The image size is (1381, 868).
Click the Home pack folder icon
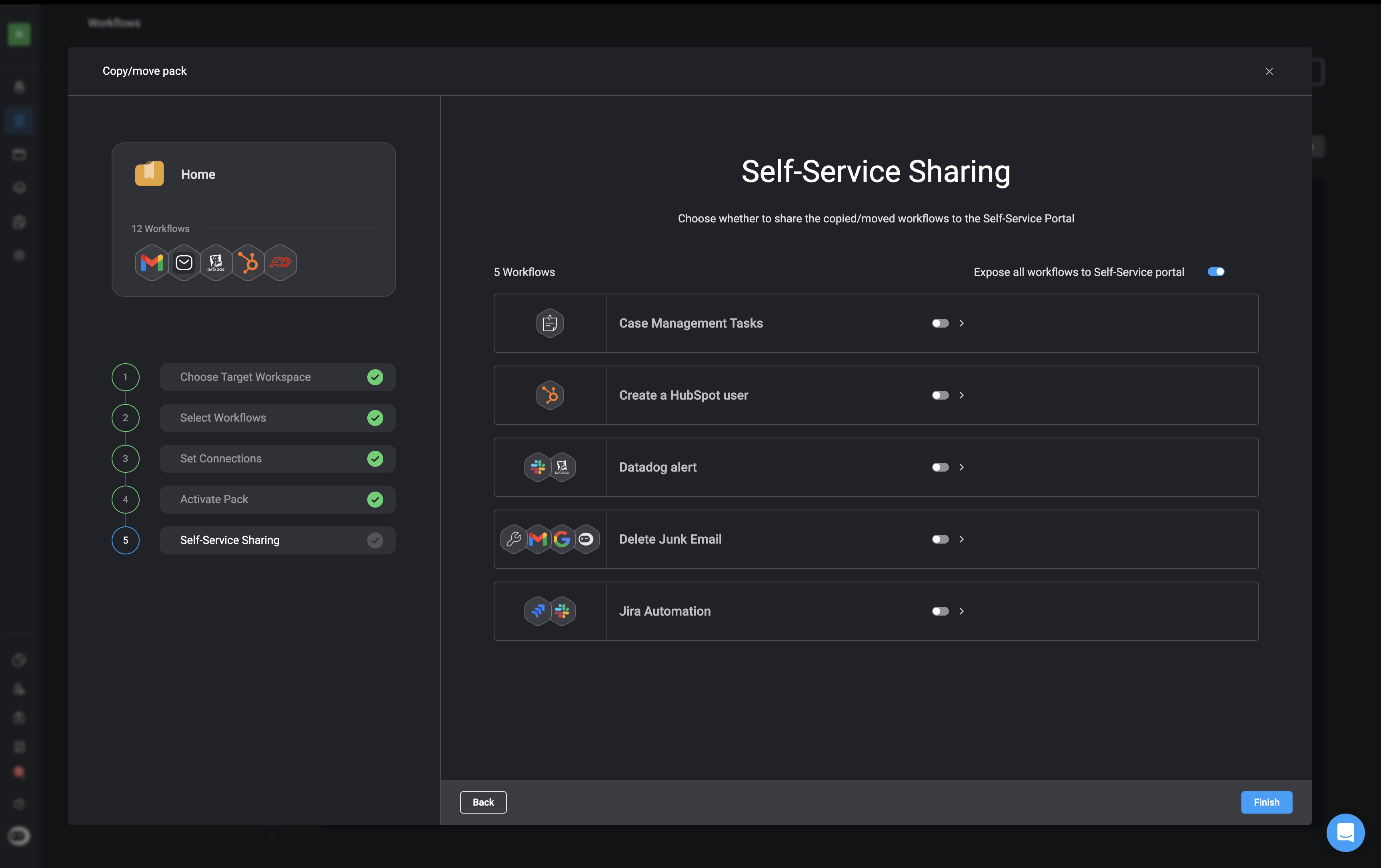[x=149, y=174]
